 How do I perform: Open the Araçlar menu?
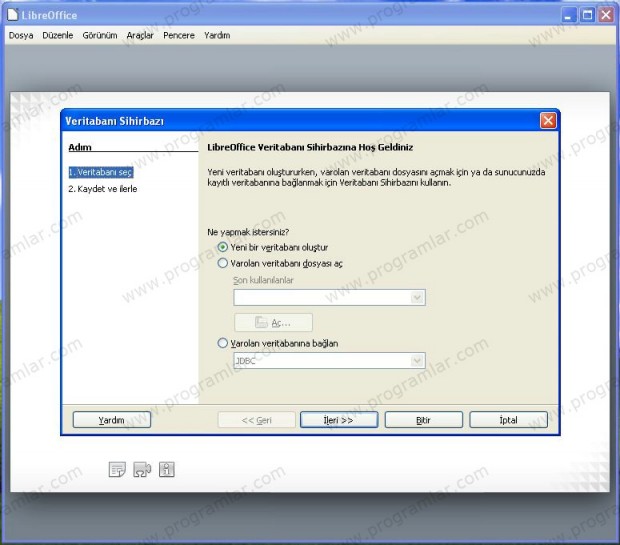(x=140, y=35)
